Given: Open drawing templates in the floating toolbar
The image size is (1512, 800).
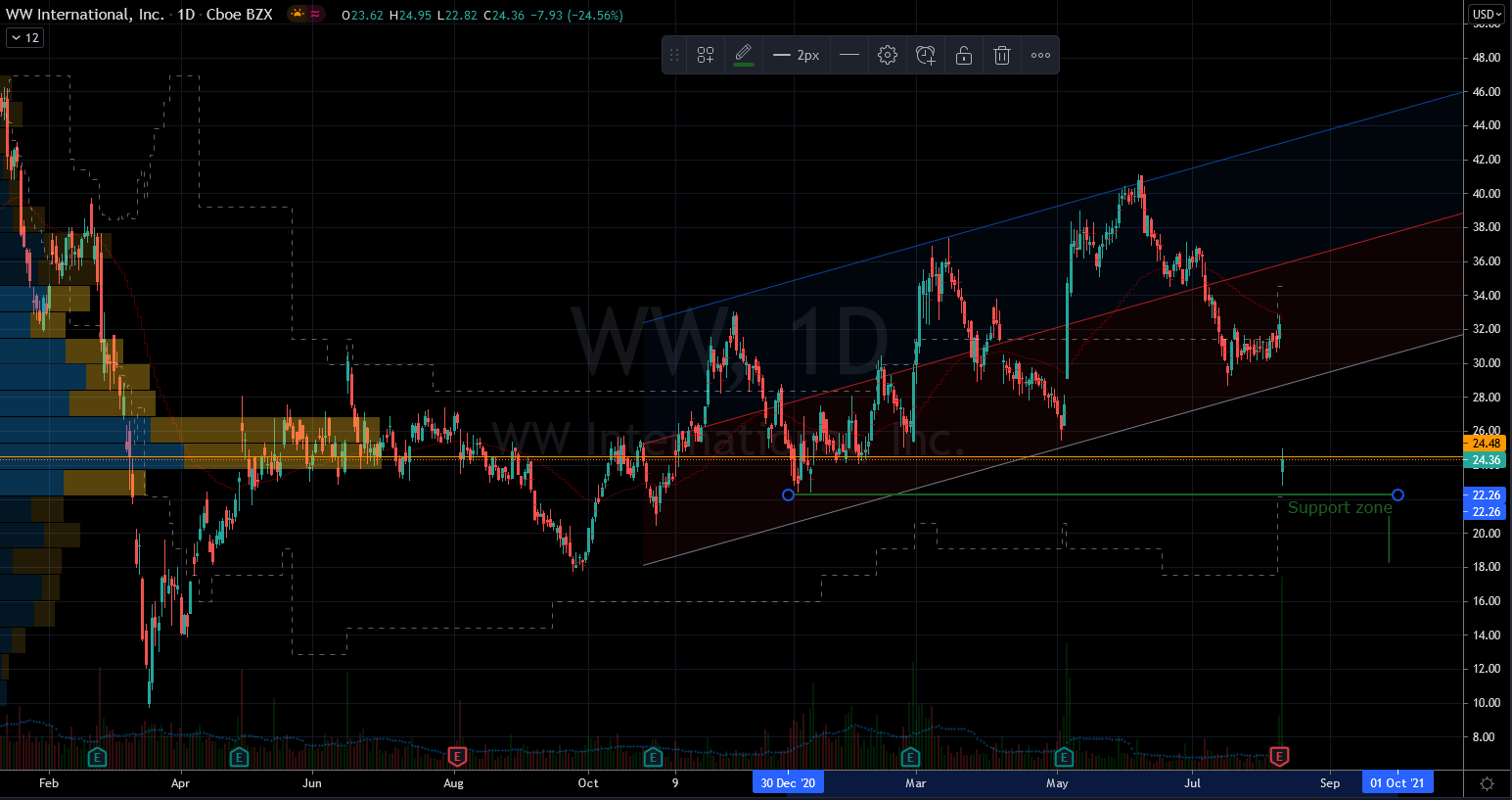Looking at the screenshot, I should 706,55.
